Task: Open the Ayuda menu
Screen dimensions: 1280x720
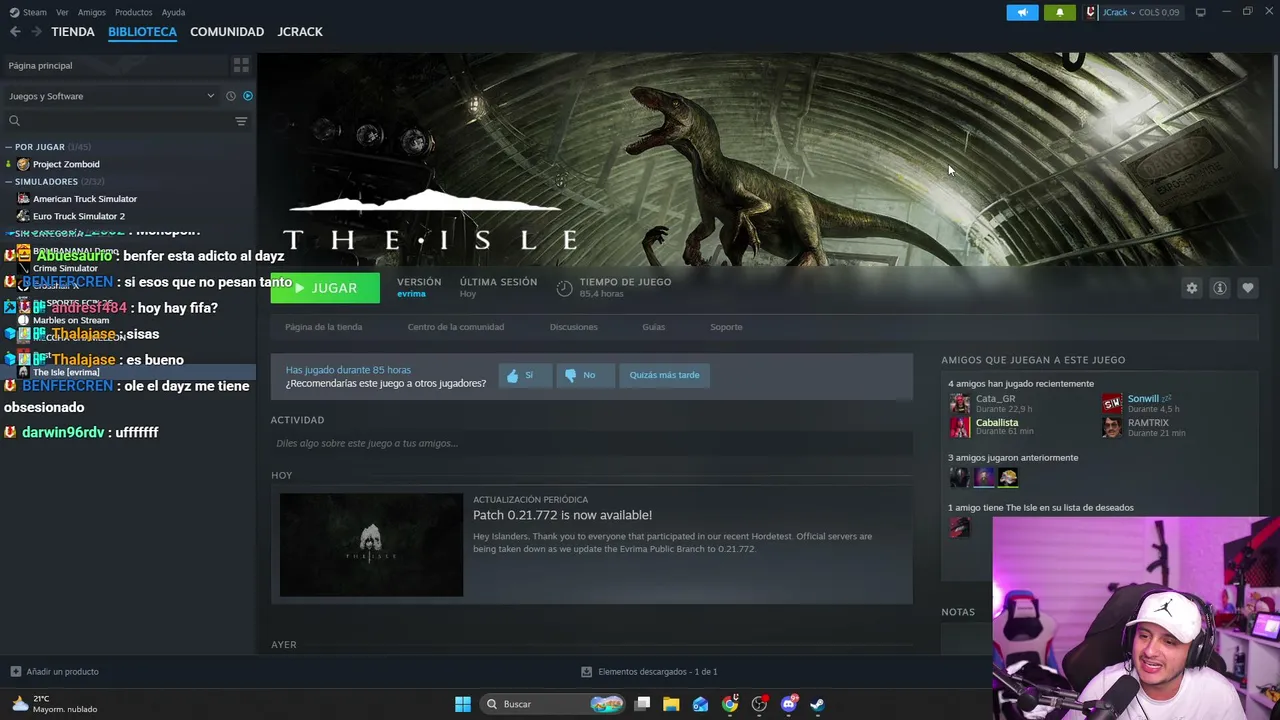Action: click(x=173, y=12)
